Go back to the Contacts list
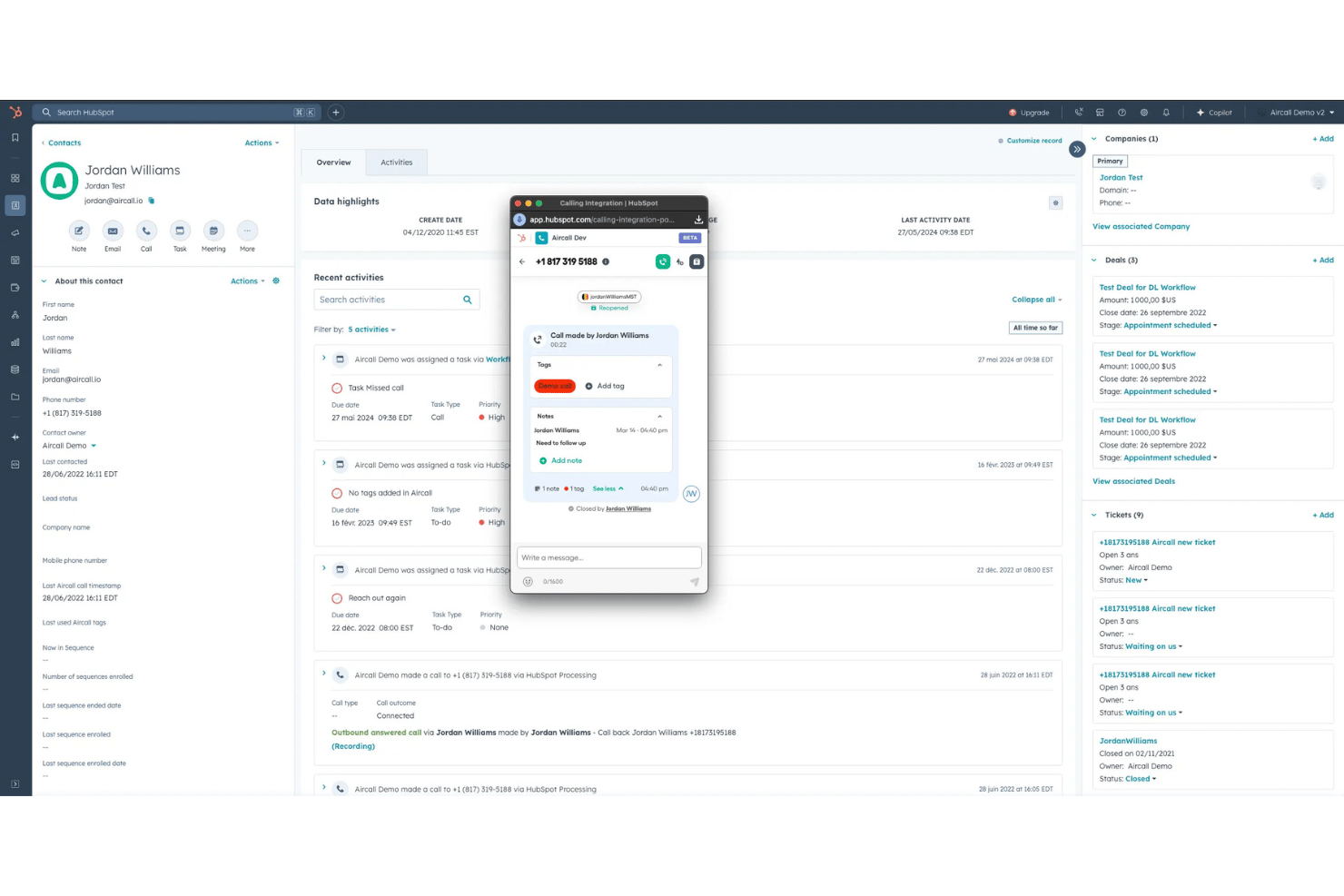This screenshot has width=1344, height=896. tap(61, 143)
